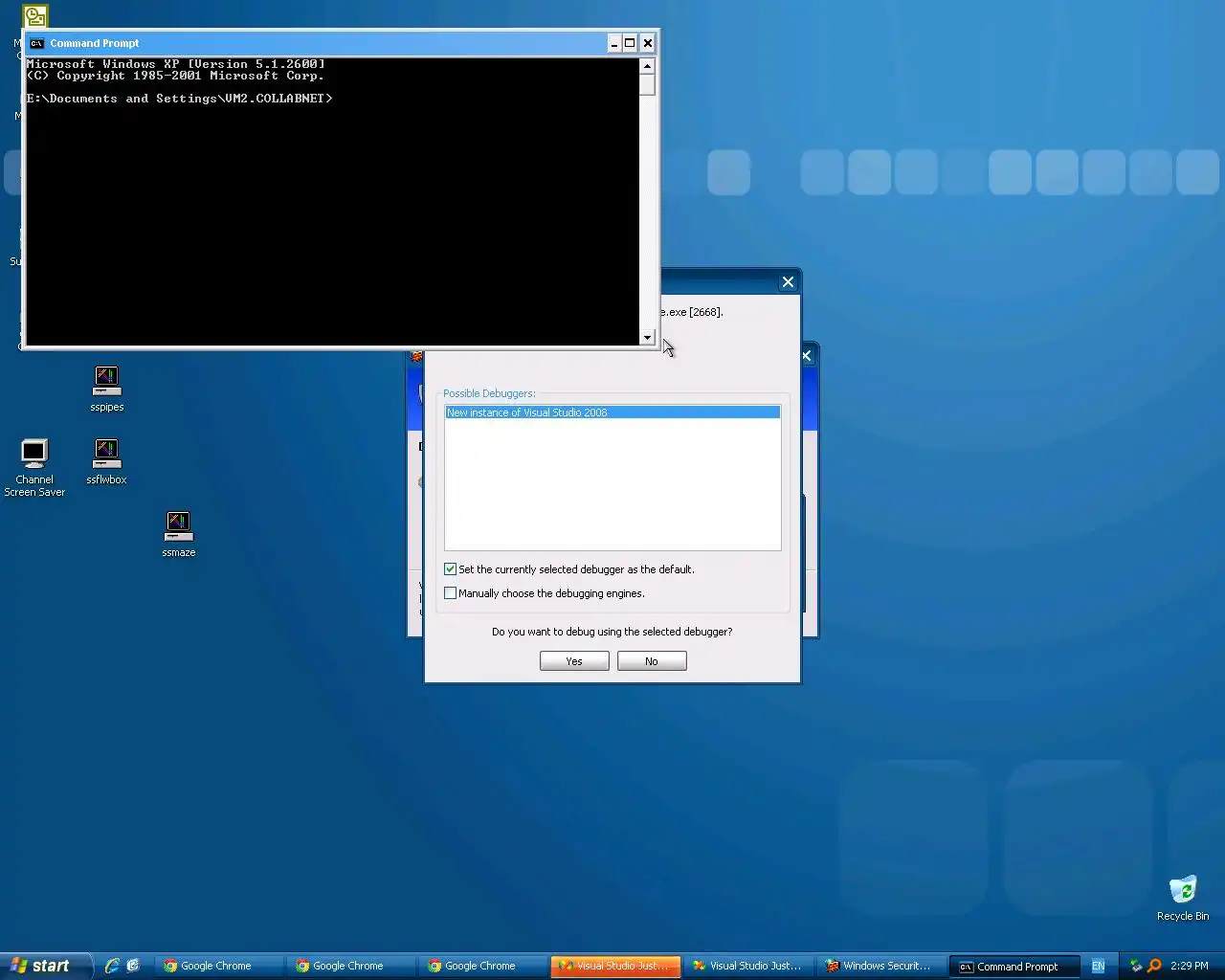This screenshot has height=980, width=1225.
Task: Click Yes to debug with selected debugger
Action: click(x=574, y=661)
